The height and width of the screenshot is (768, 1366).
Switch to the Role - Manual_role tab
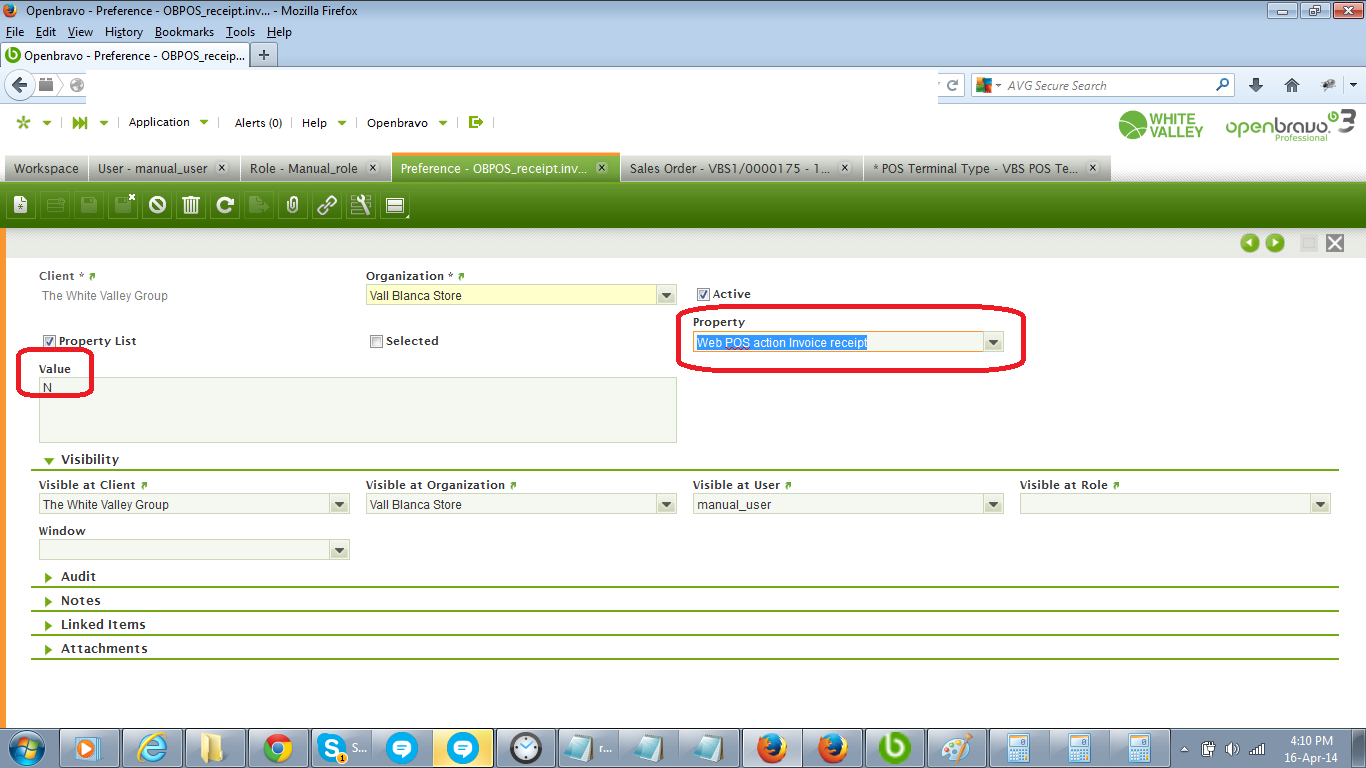[303, 168]
